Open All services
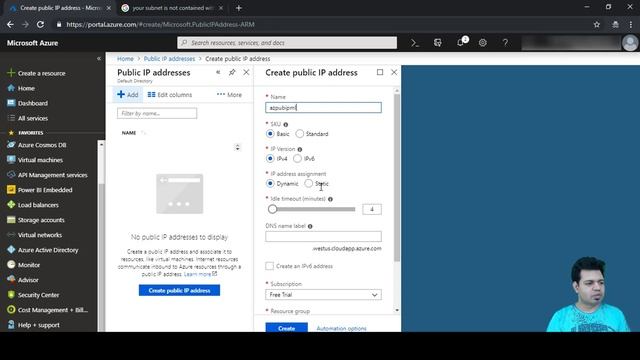Screen dimensions: 640x360 [27, 118]
